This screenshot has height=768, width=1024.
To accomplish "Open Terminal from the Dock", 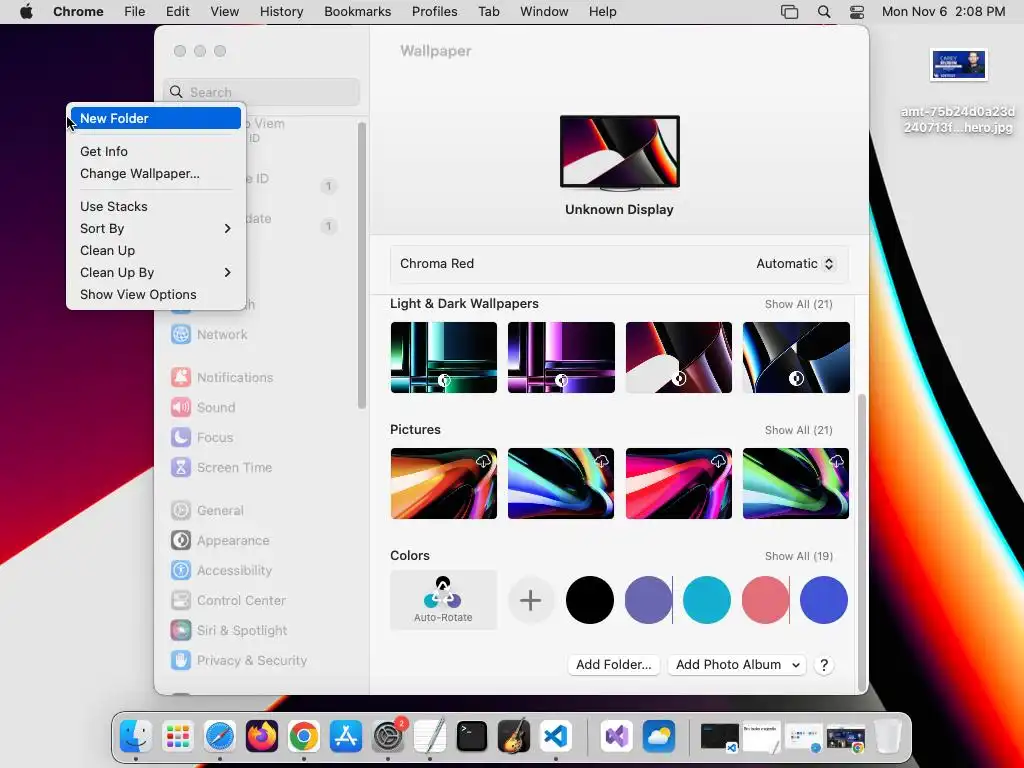I will [472, 736].
